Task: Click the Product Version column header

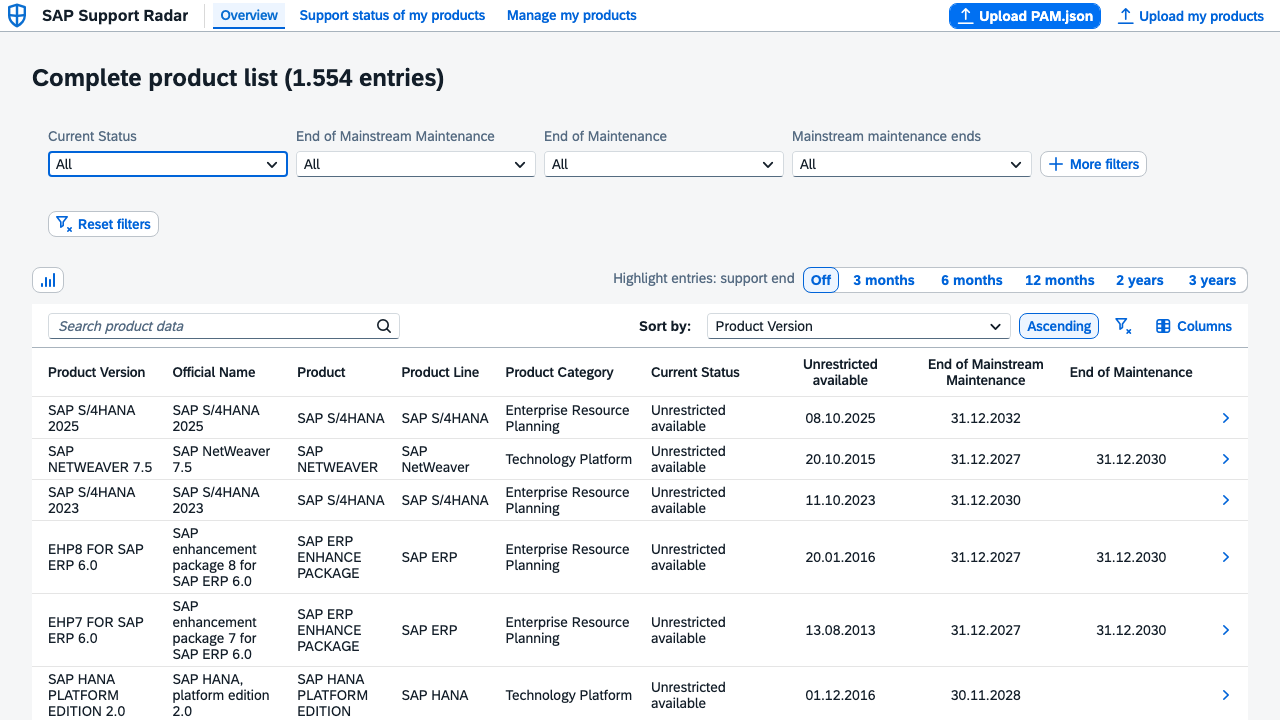Action: point(97,372)
